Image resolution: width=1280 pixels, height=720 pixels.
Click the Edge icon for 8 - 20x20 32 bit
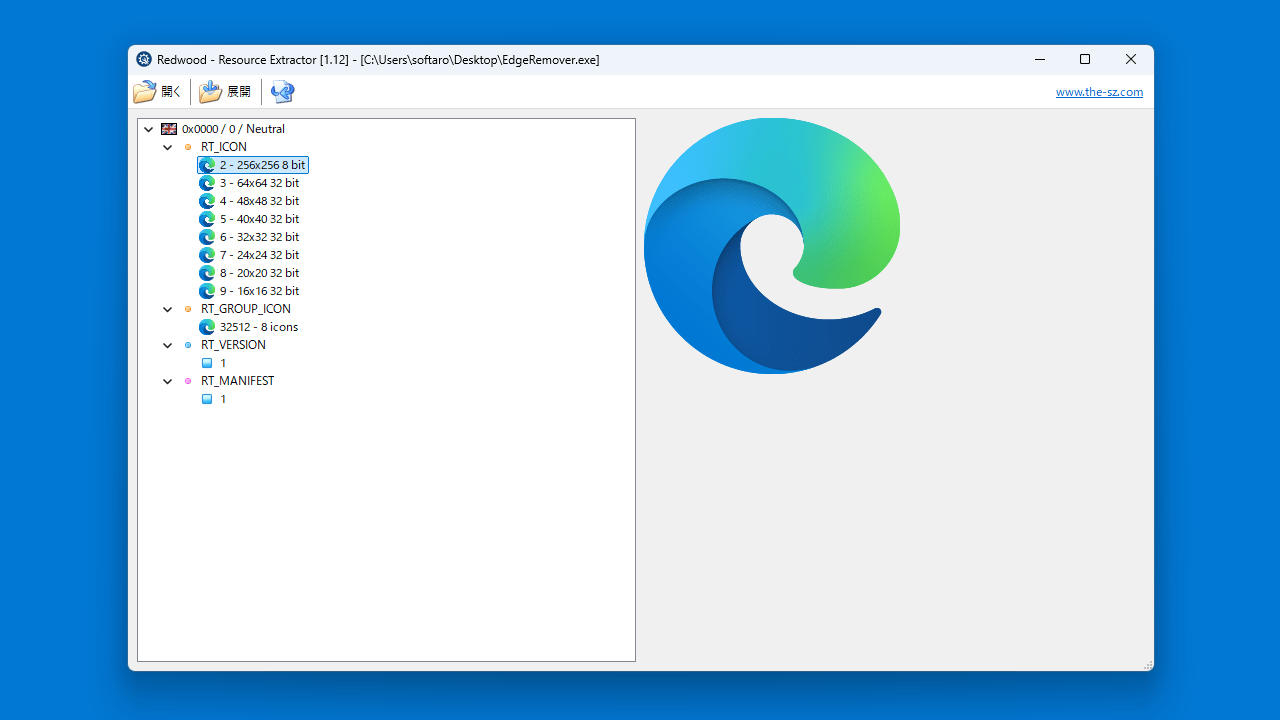coord(207,273)
